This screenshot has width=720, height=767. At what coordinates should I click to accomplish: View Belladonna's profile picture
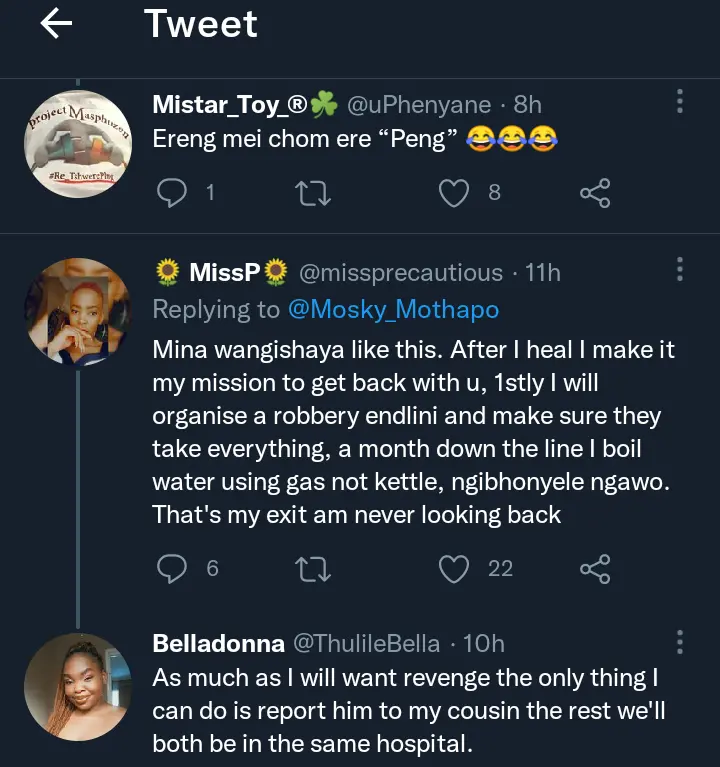(77, 688)
